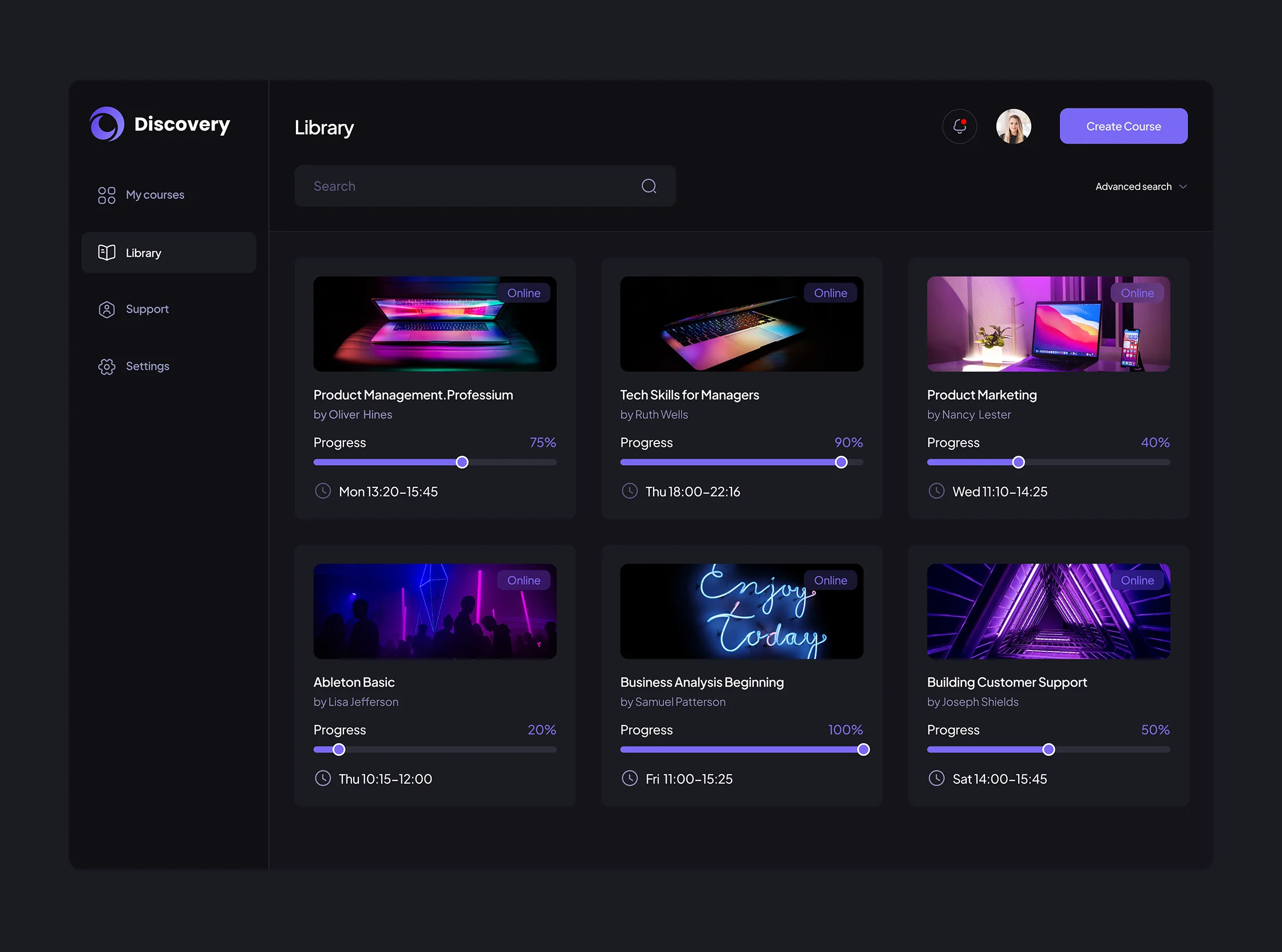Click the 100% progress value text
1282x952 pixels.
pyautogui.click(x=845, y=730)
